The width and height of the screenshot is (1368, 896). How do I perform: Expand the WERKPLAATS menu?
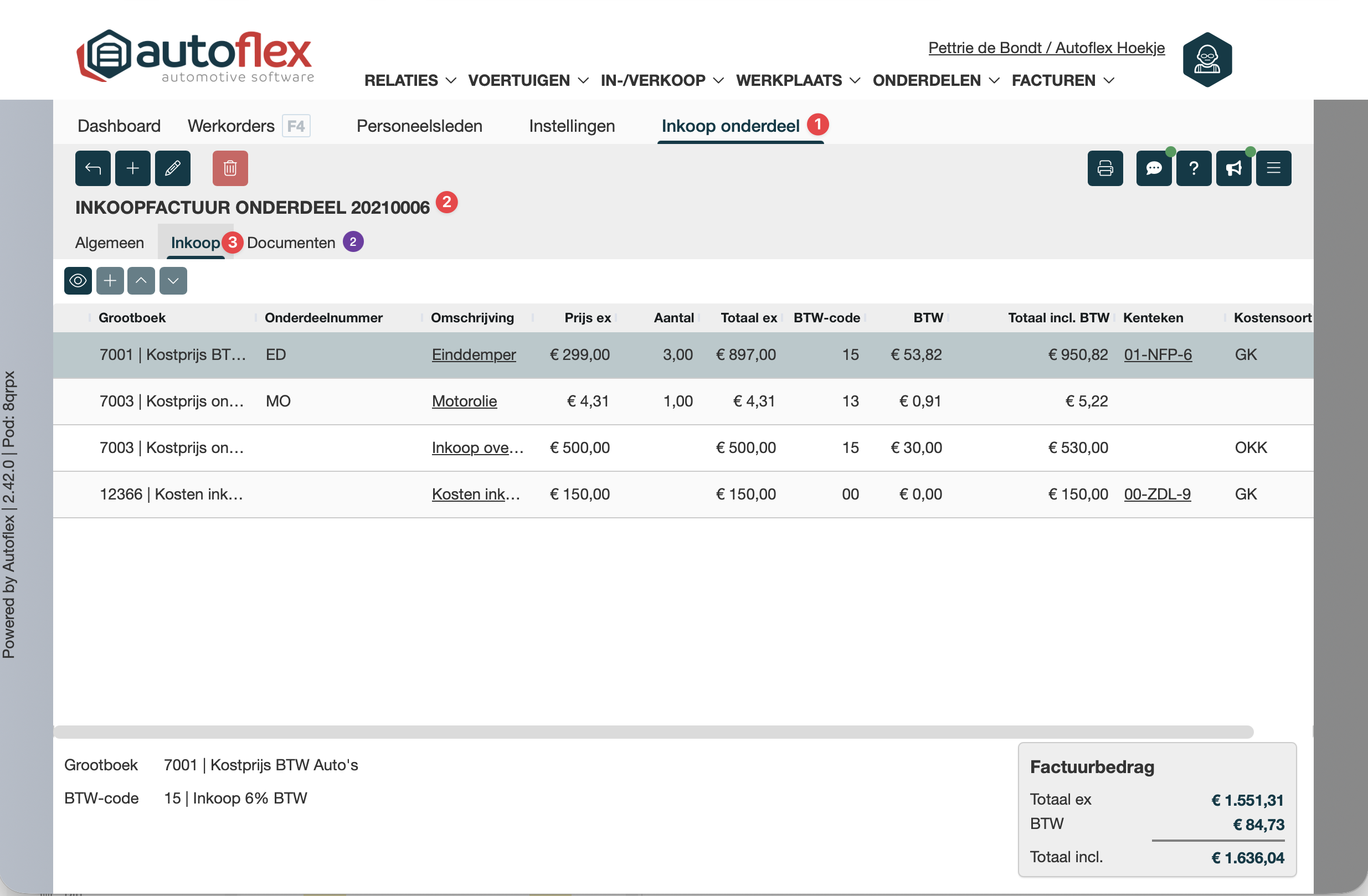[799, 80]
